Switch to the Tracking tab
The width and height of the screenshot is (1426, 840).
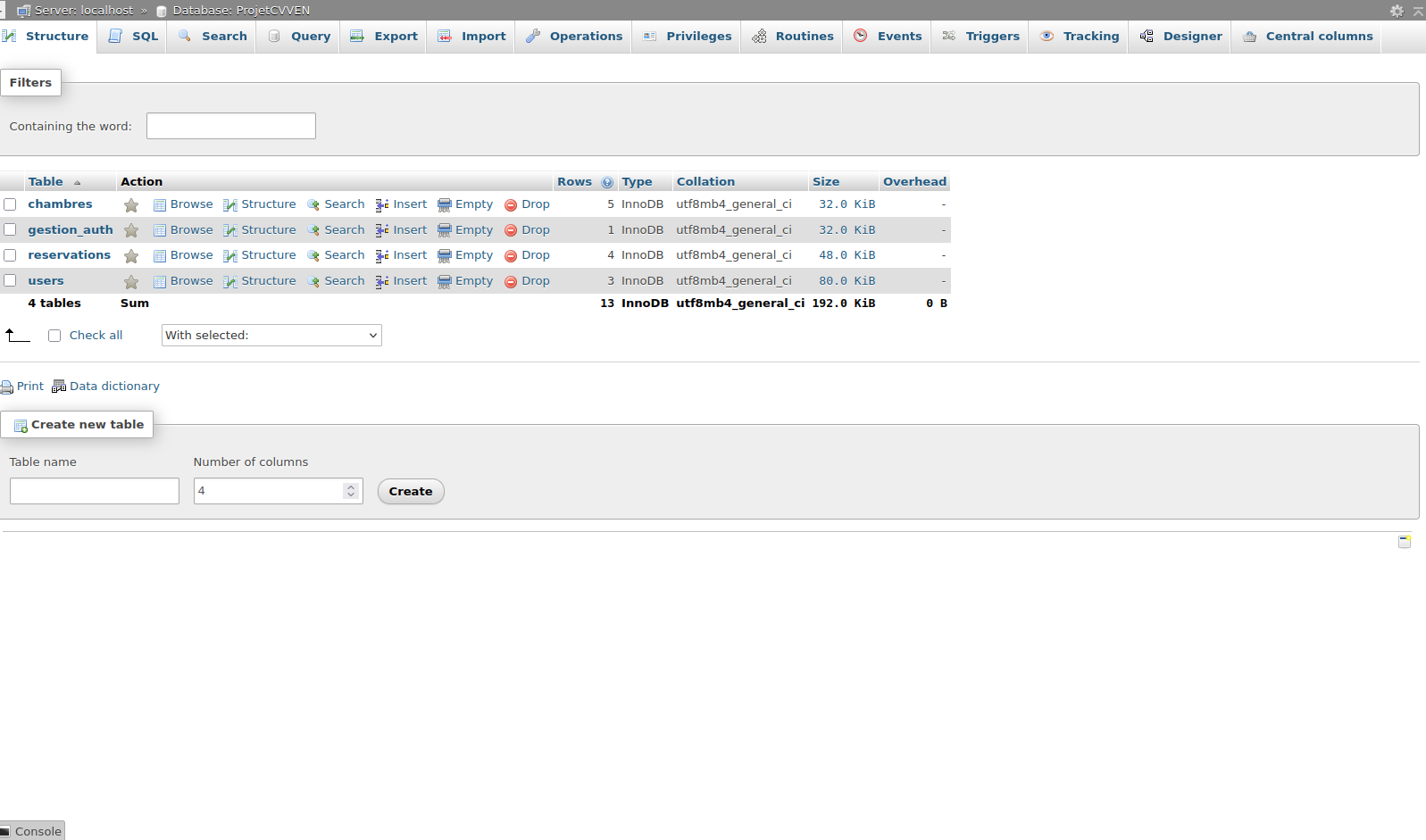(x=1080, y=37)
